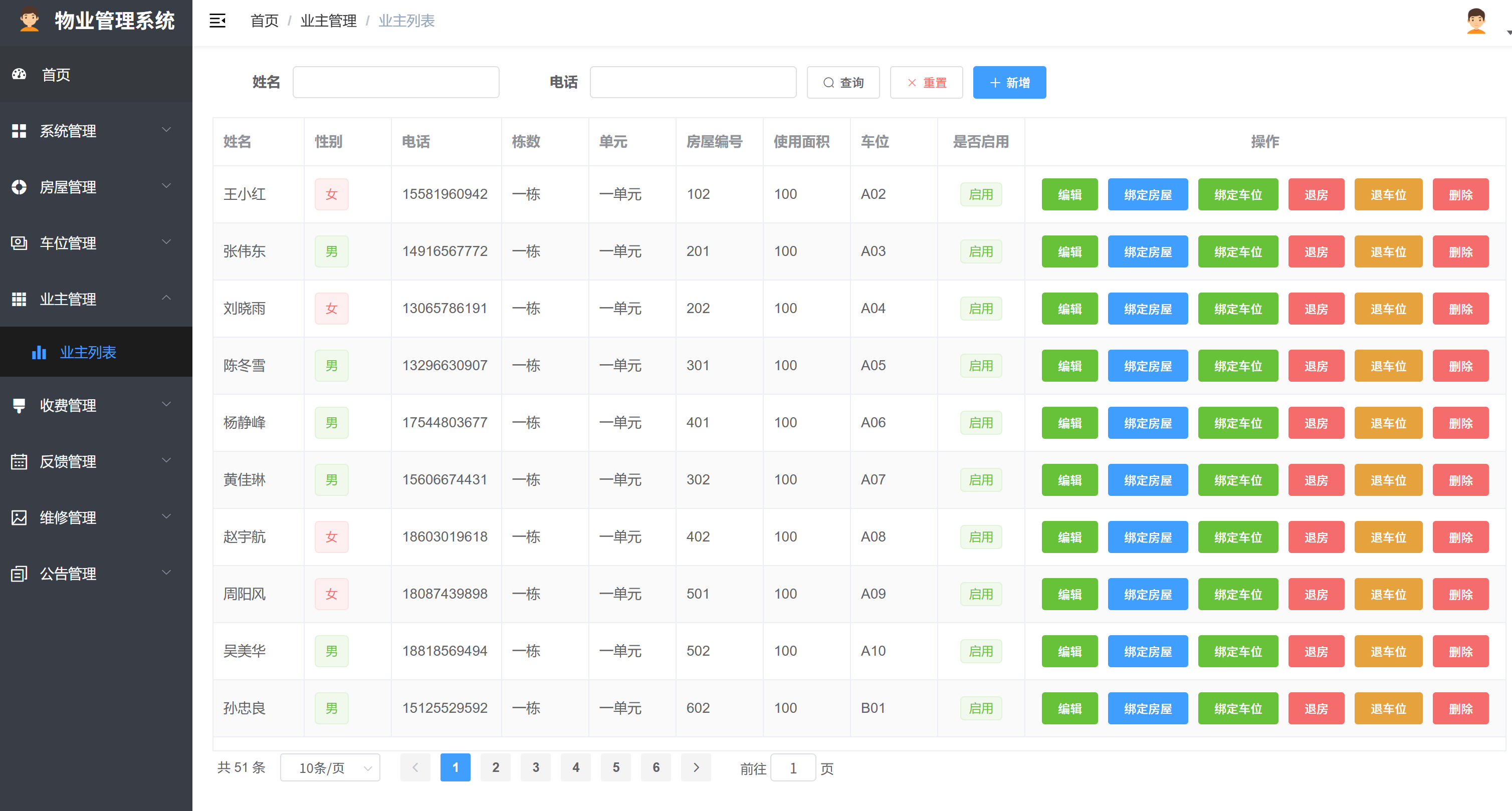The height and width of the screenshot is (811, 1512).
Task: Click 退车位 for 杨静峰
Action: (1388, 423)
